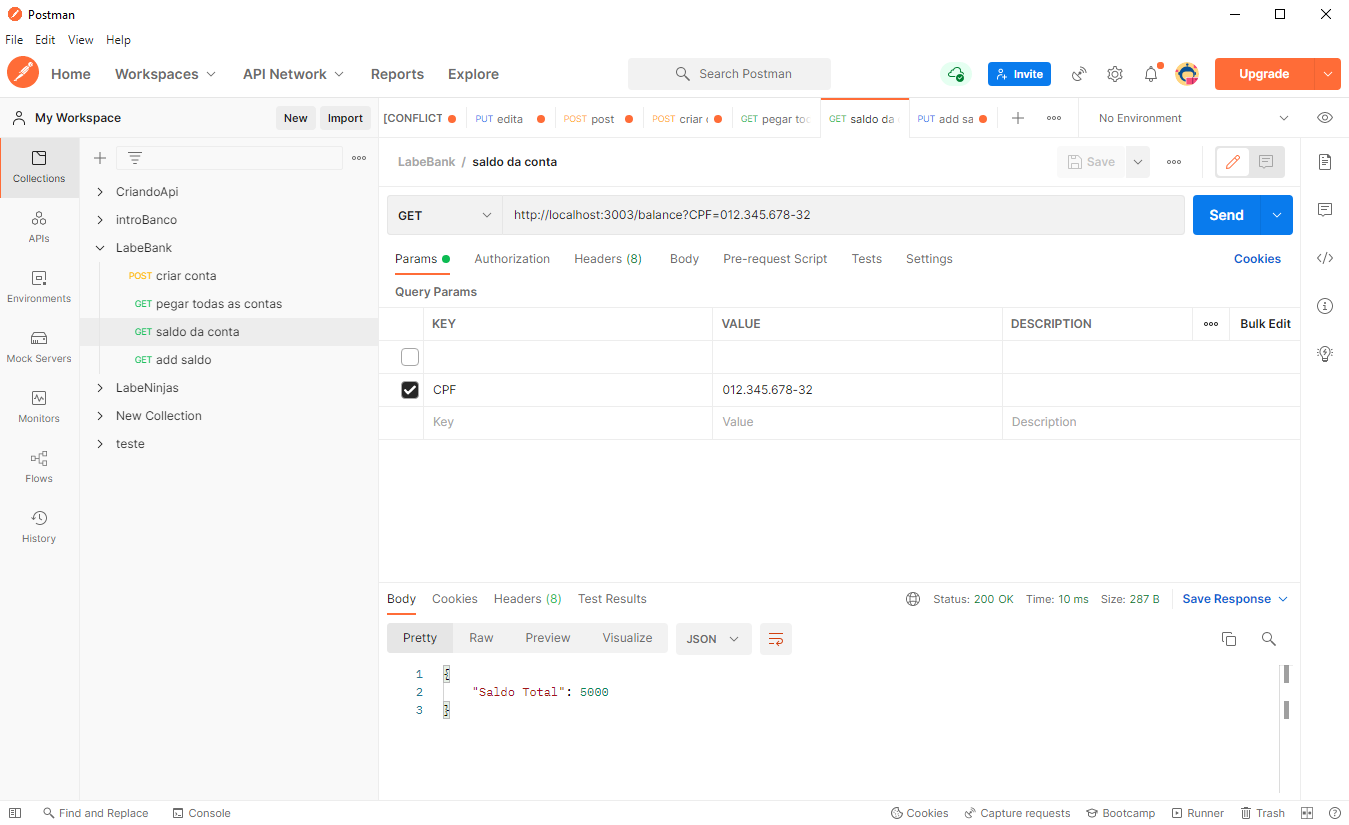Open the History panel
Viewport: 1349px width, 825px height.
(x=38, y=527)
